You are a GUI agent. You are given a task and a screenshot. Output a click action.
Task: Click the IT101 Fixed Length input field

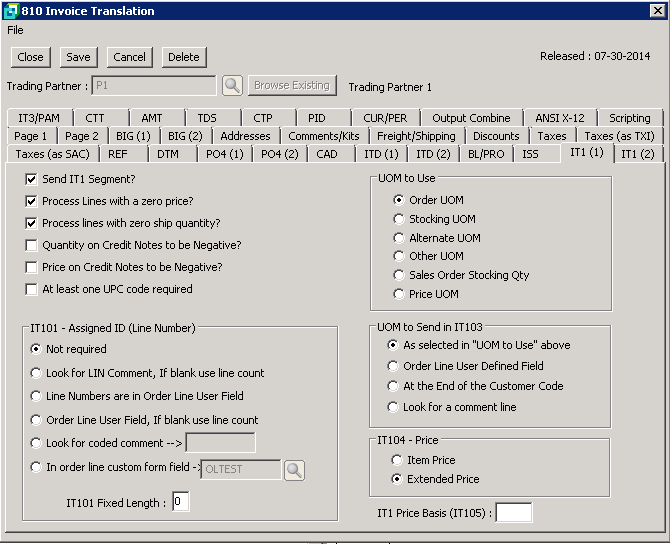coord(180,502)
